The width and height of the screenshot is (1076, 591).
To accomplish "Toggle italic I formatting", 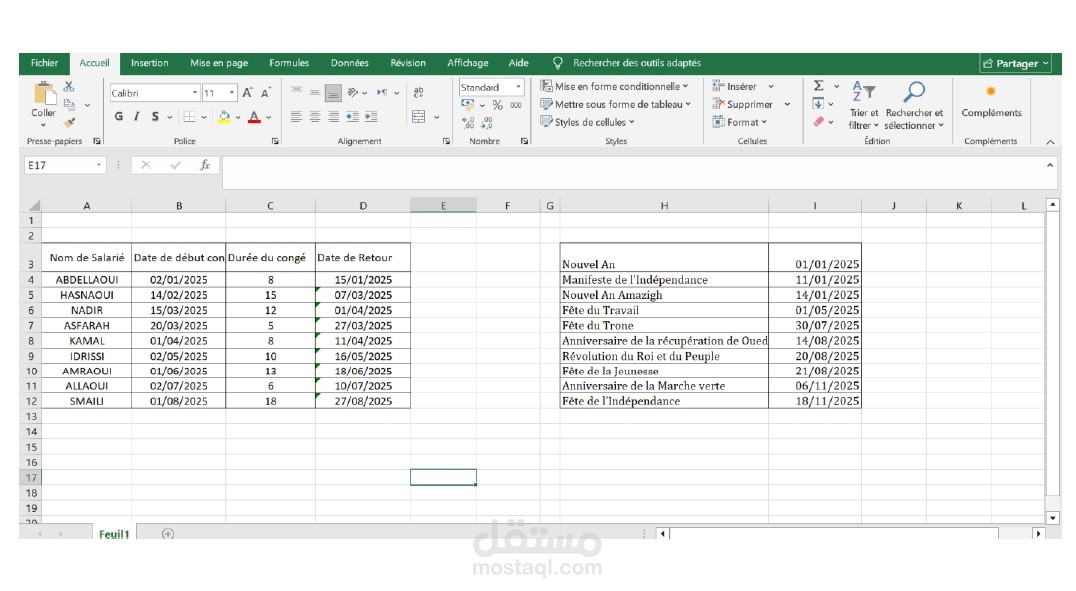I will click(137, 117).
